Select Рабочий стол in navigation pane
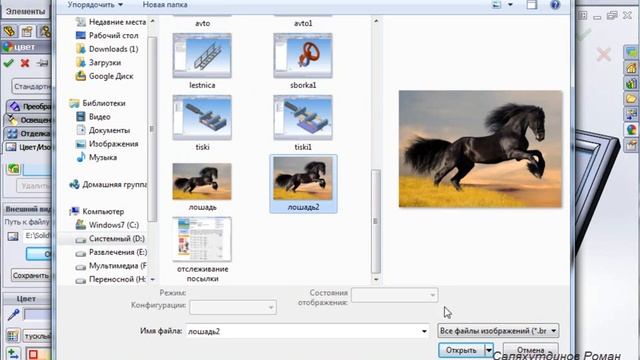 pos(107,36)
